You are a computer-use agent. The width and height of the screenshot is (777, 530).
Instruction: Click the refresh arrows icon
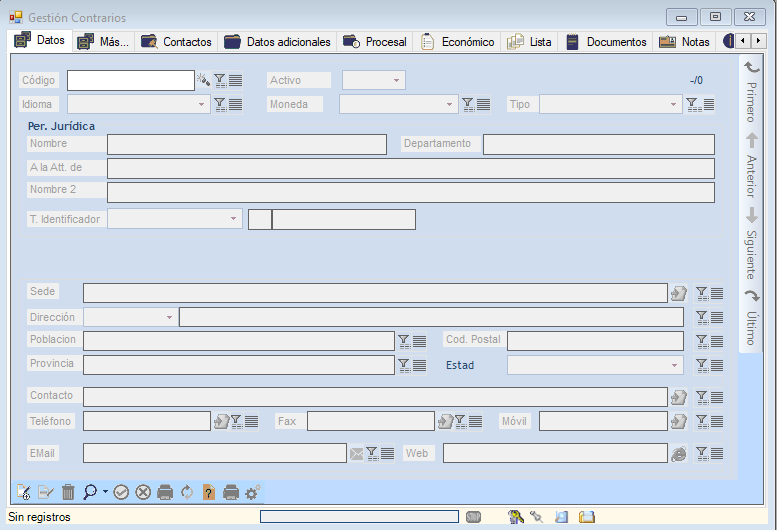[x=187, y=492]
